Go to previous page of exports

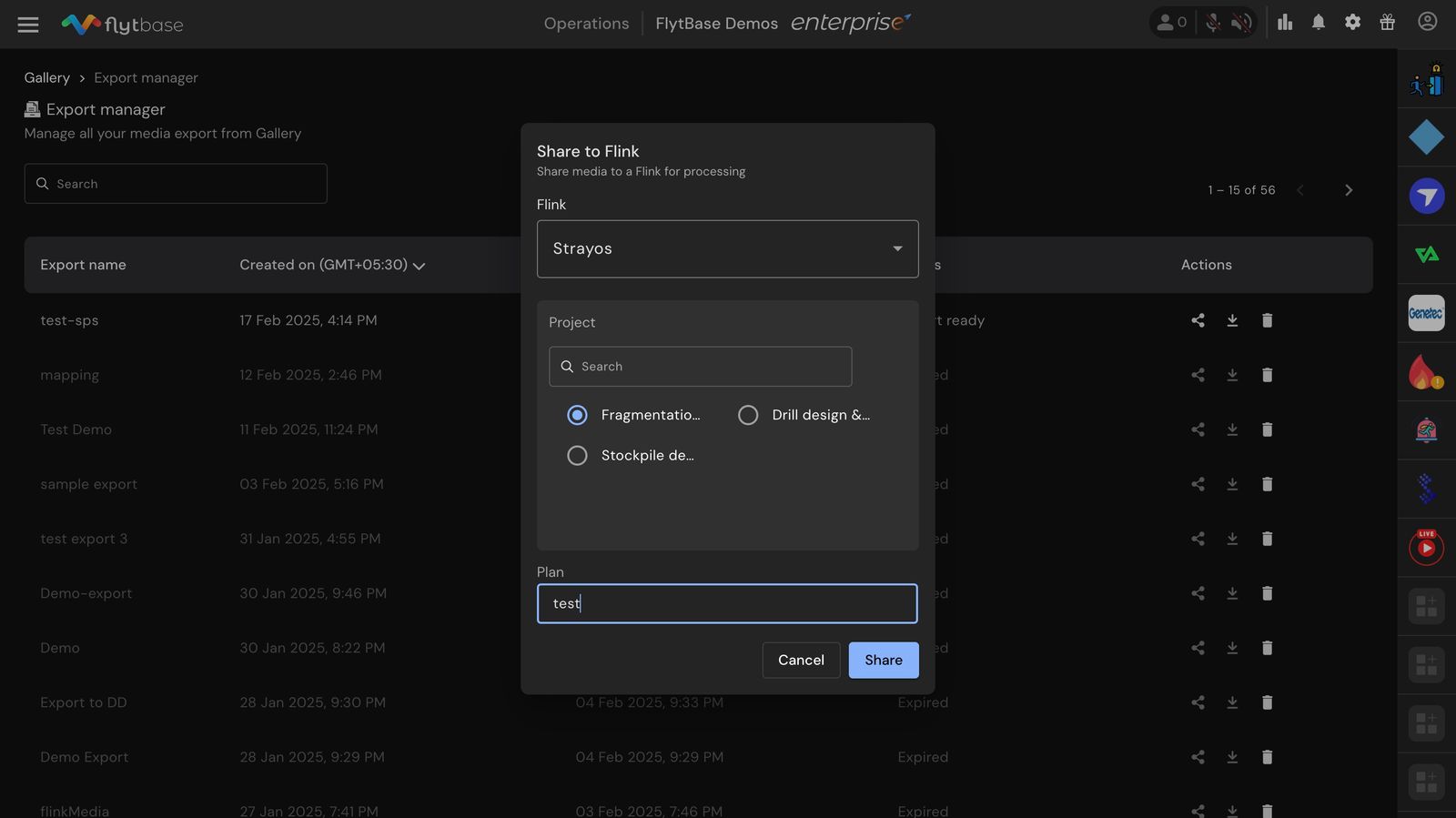(1300, 190)
